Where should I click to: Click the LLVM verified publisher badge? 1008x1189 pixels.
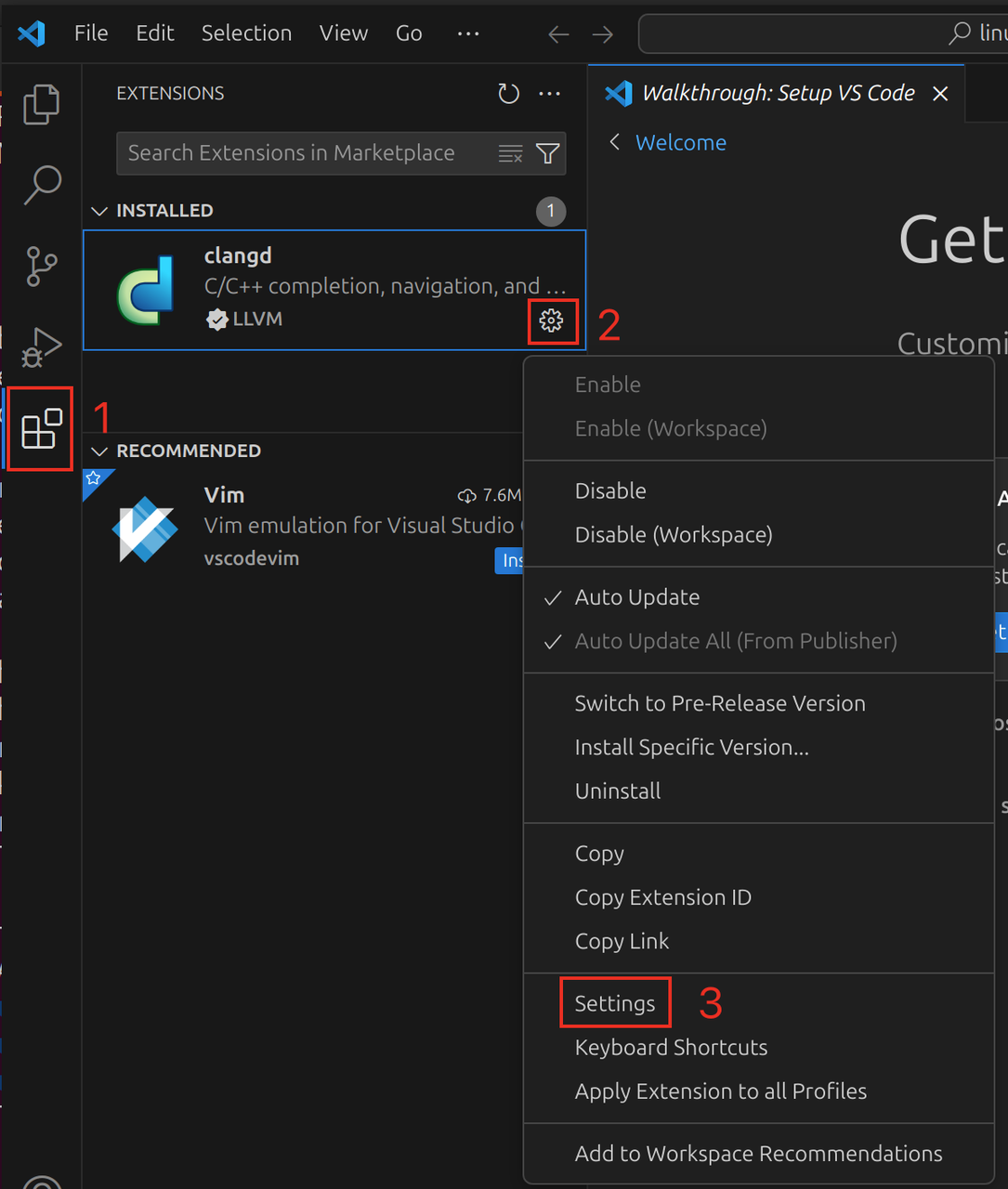216,320
